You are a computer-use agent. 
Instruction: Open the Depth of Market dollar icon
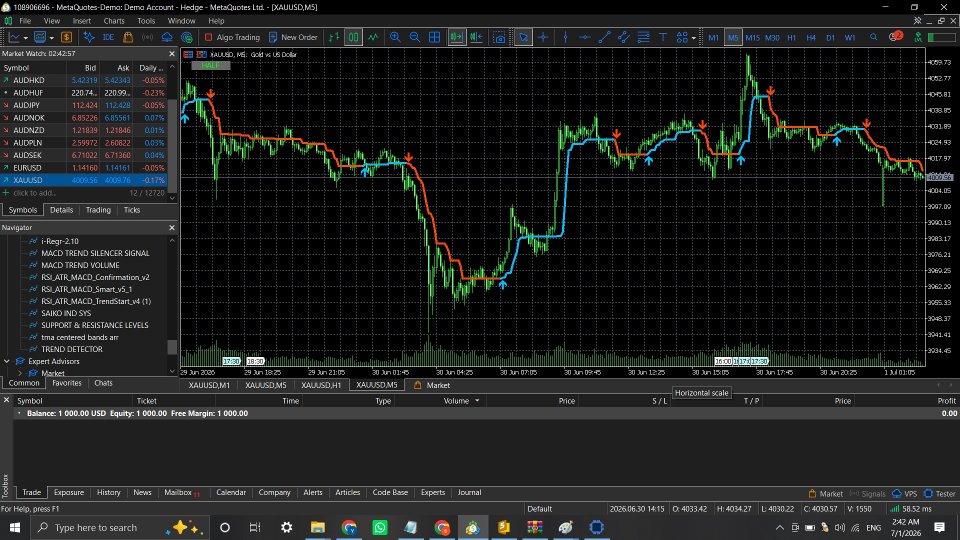pyautogui.click(x=67, y=37)
